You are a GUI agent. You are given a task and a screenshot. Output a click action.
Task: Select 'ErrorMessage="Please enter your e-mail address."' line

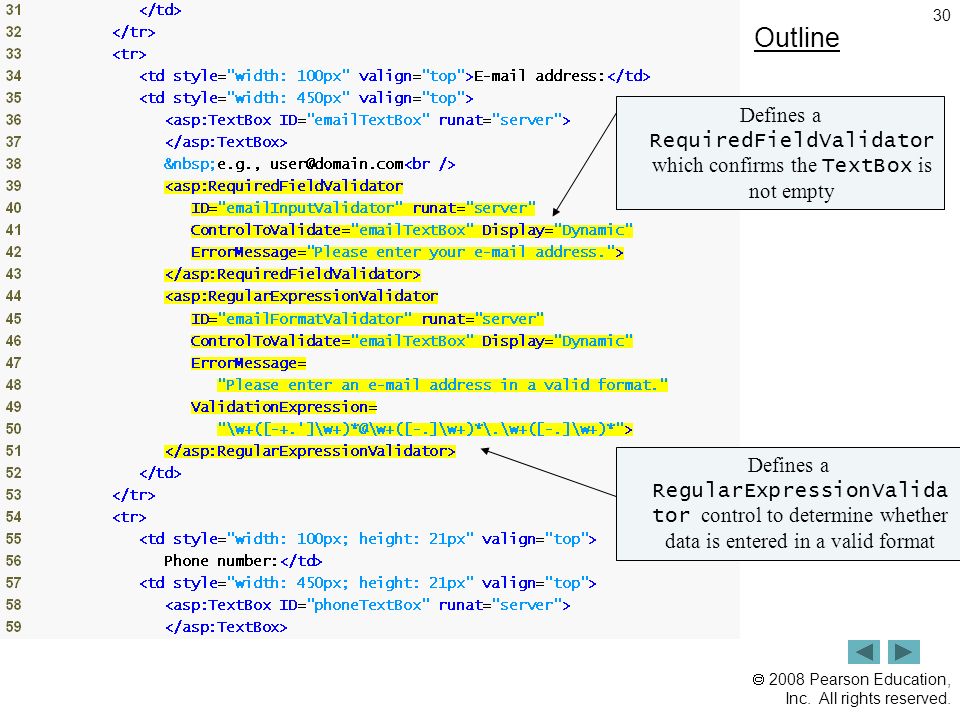tap(407, 252)
